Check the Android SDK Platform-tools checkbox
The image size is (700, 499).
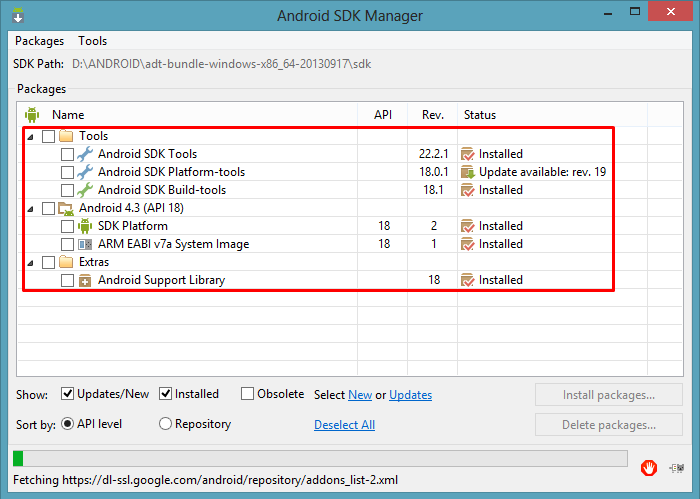click(x=67, y=172)
